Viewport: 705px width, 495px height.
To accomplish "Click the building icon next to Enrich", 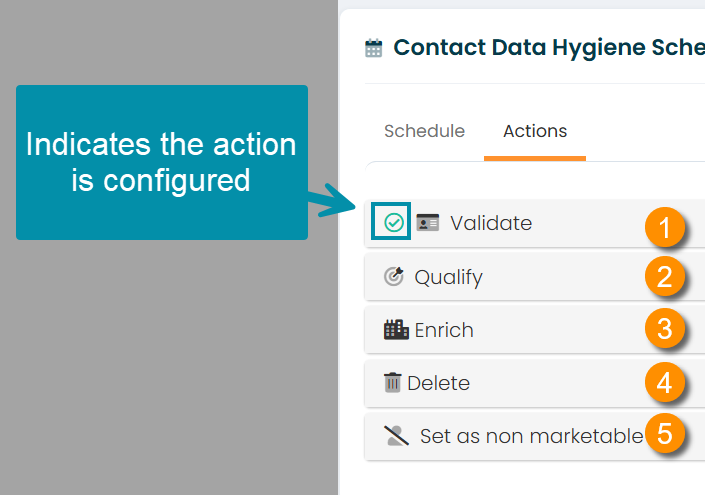I will coord(396,330).
